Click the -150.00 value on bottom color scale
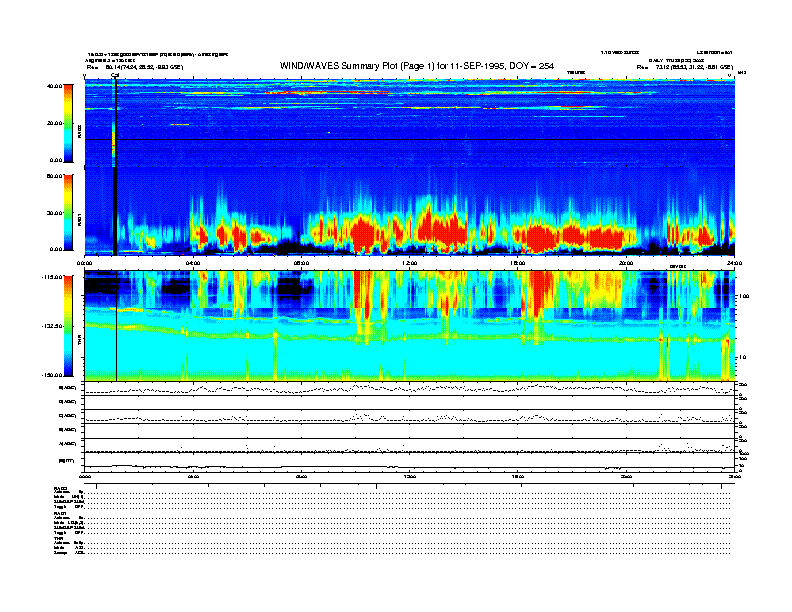792x612 pixels. (x=54, y=375)
